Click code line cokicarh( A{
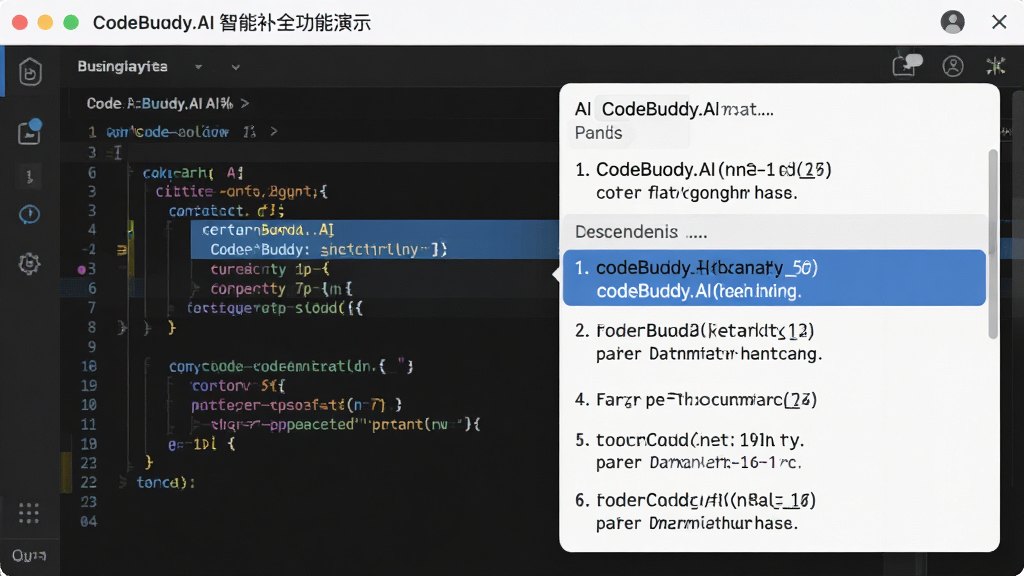The image size is (1024, 576). [193, 172]
